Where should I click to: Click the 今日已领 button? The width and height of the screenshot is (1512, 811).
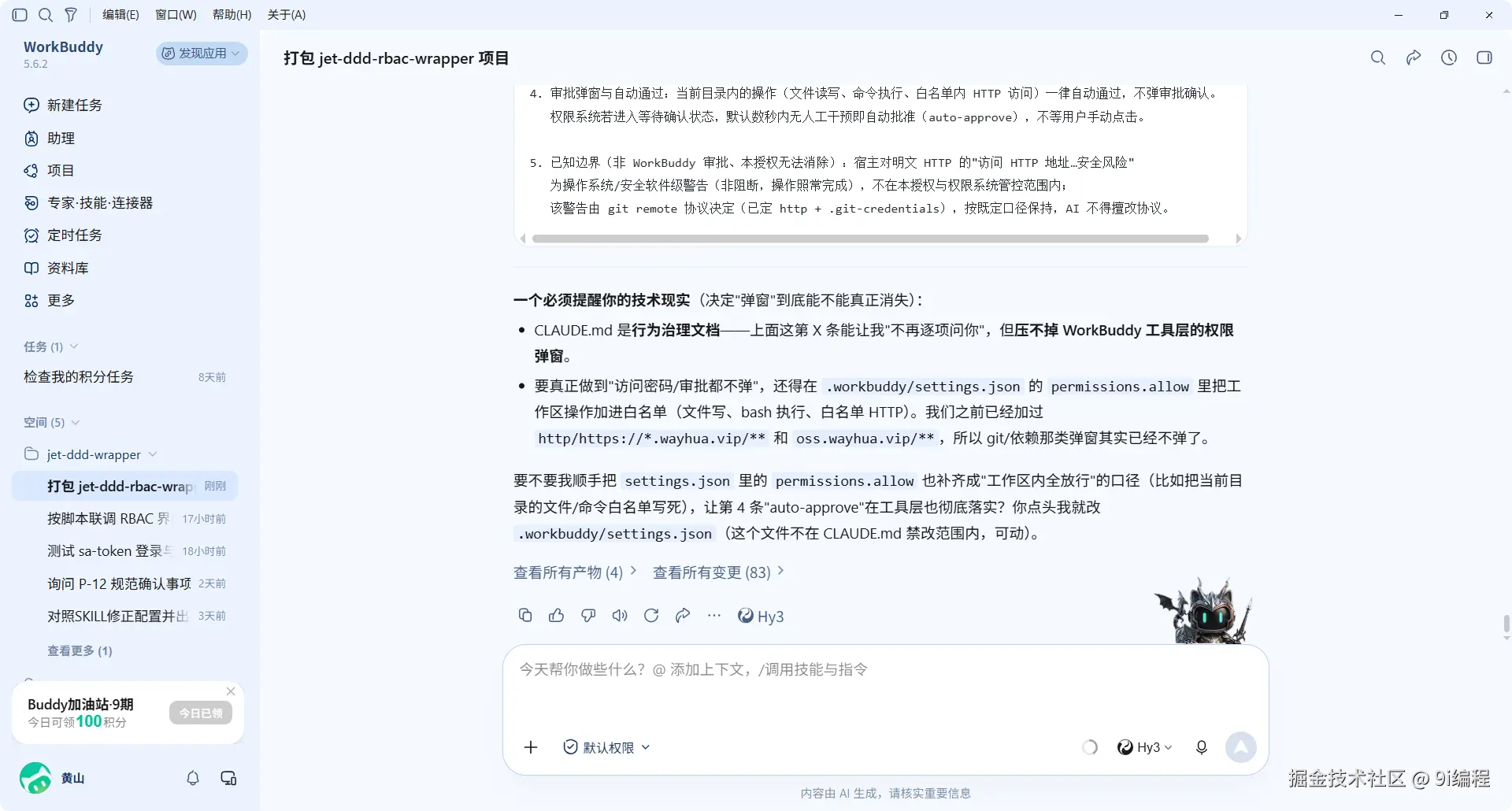tap(201, 713)
